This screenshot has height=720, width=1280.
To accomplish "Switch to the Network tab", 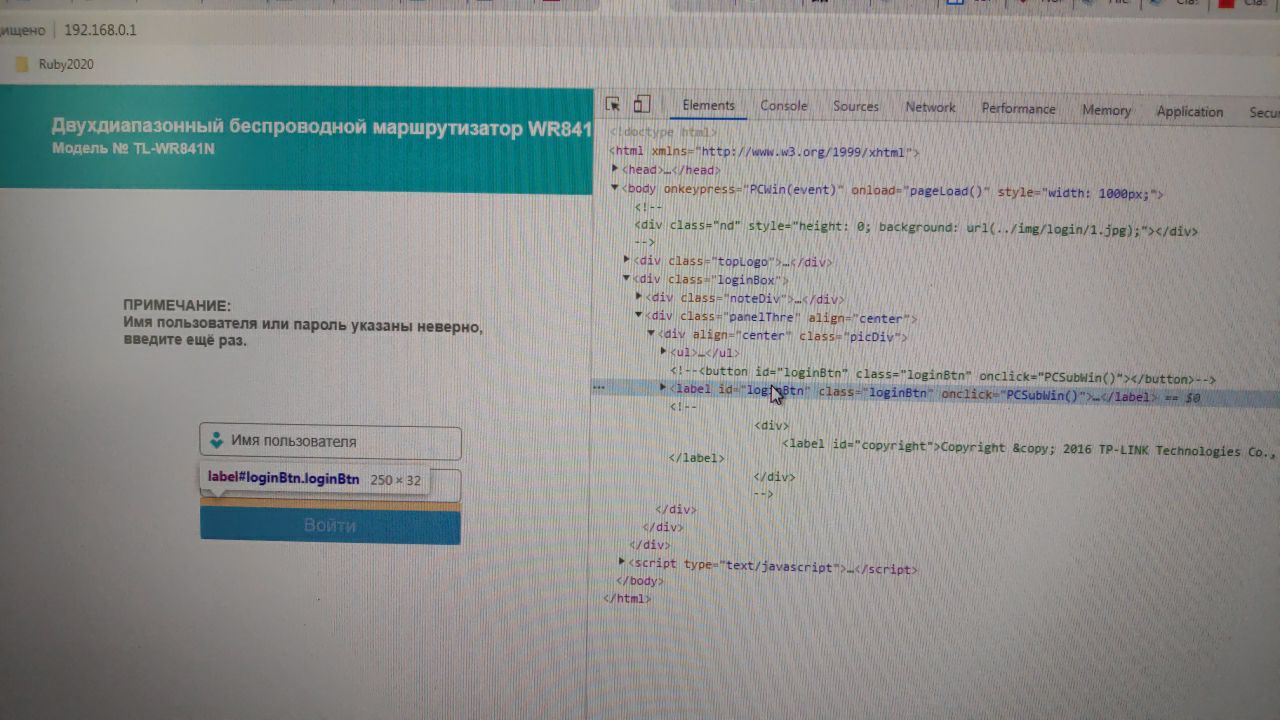I will 930,107.
